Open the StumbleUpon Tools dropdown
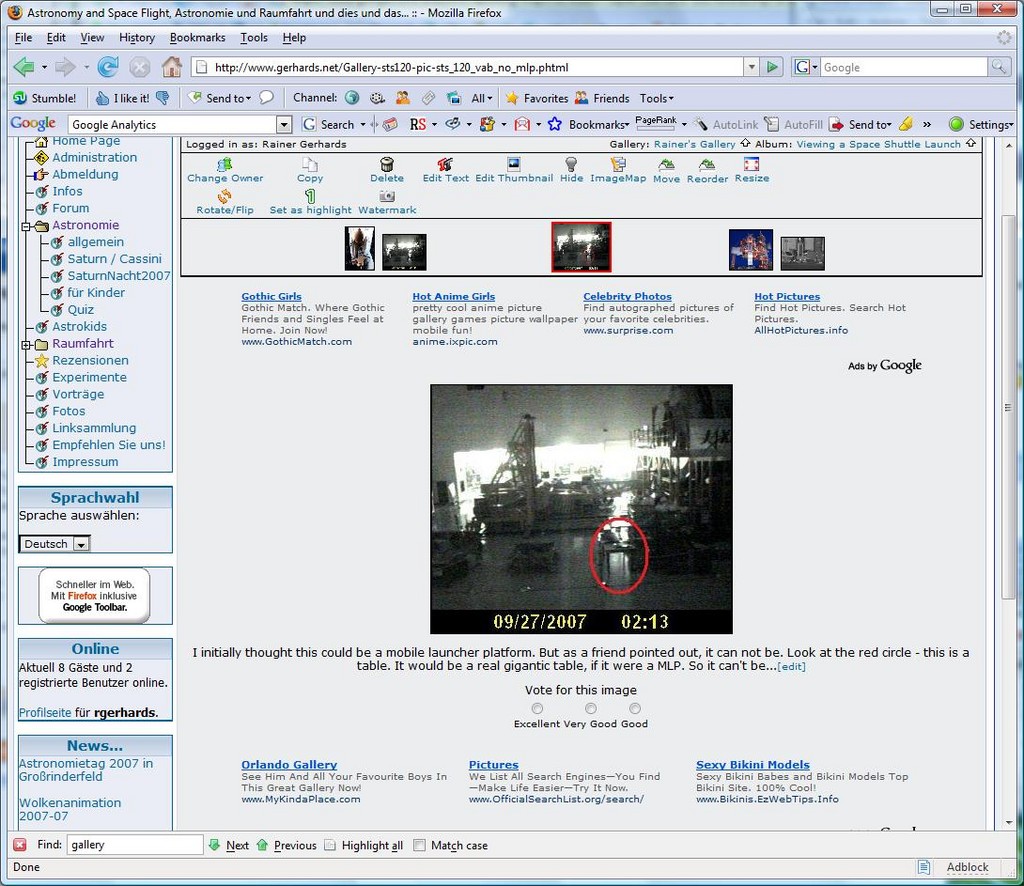The image size is (1024, 886). 656,98
